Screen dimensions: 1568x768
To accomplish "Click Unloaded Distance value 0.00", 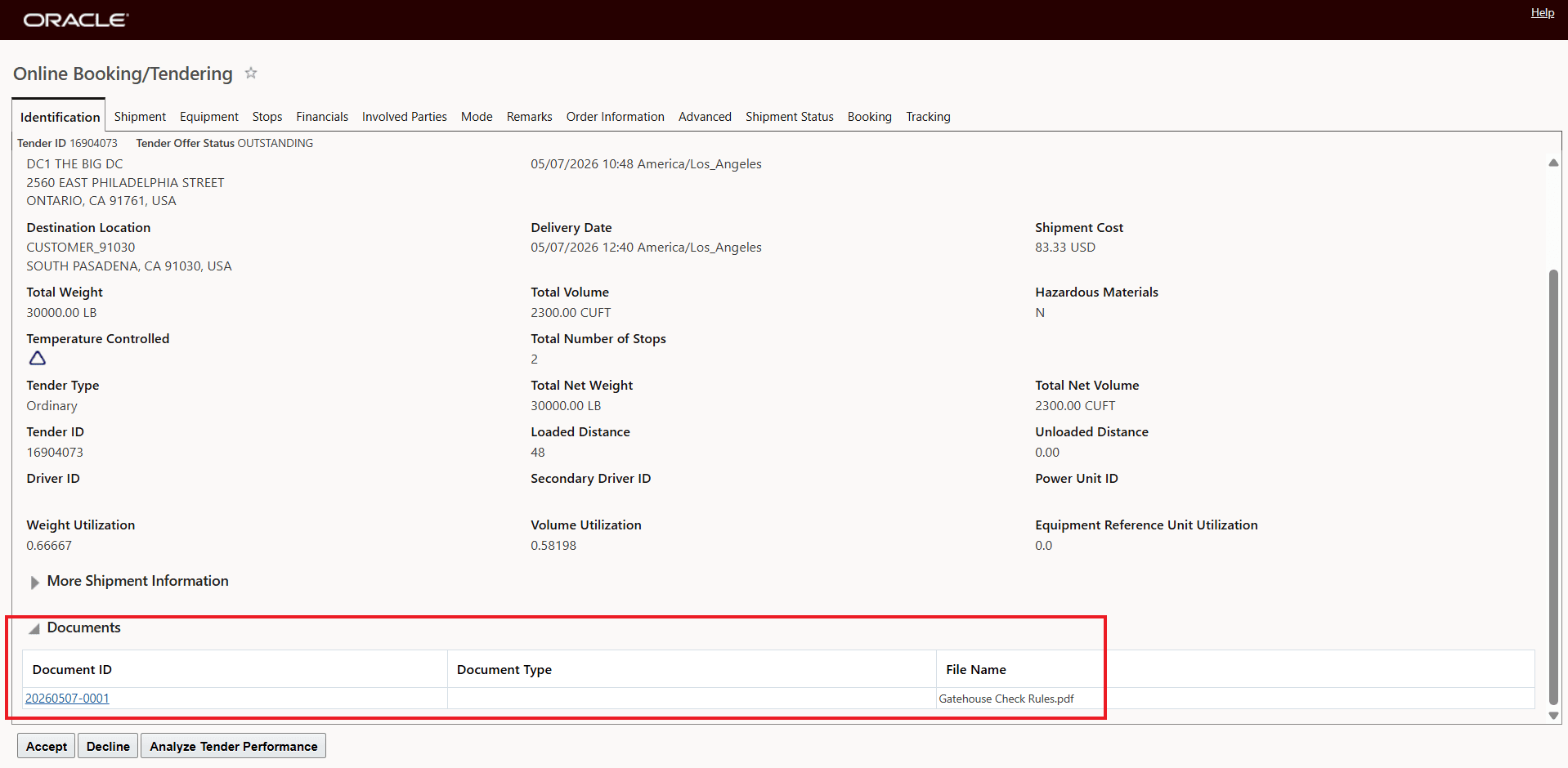I will (x=1047, y=453).
